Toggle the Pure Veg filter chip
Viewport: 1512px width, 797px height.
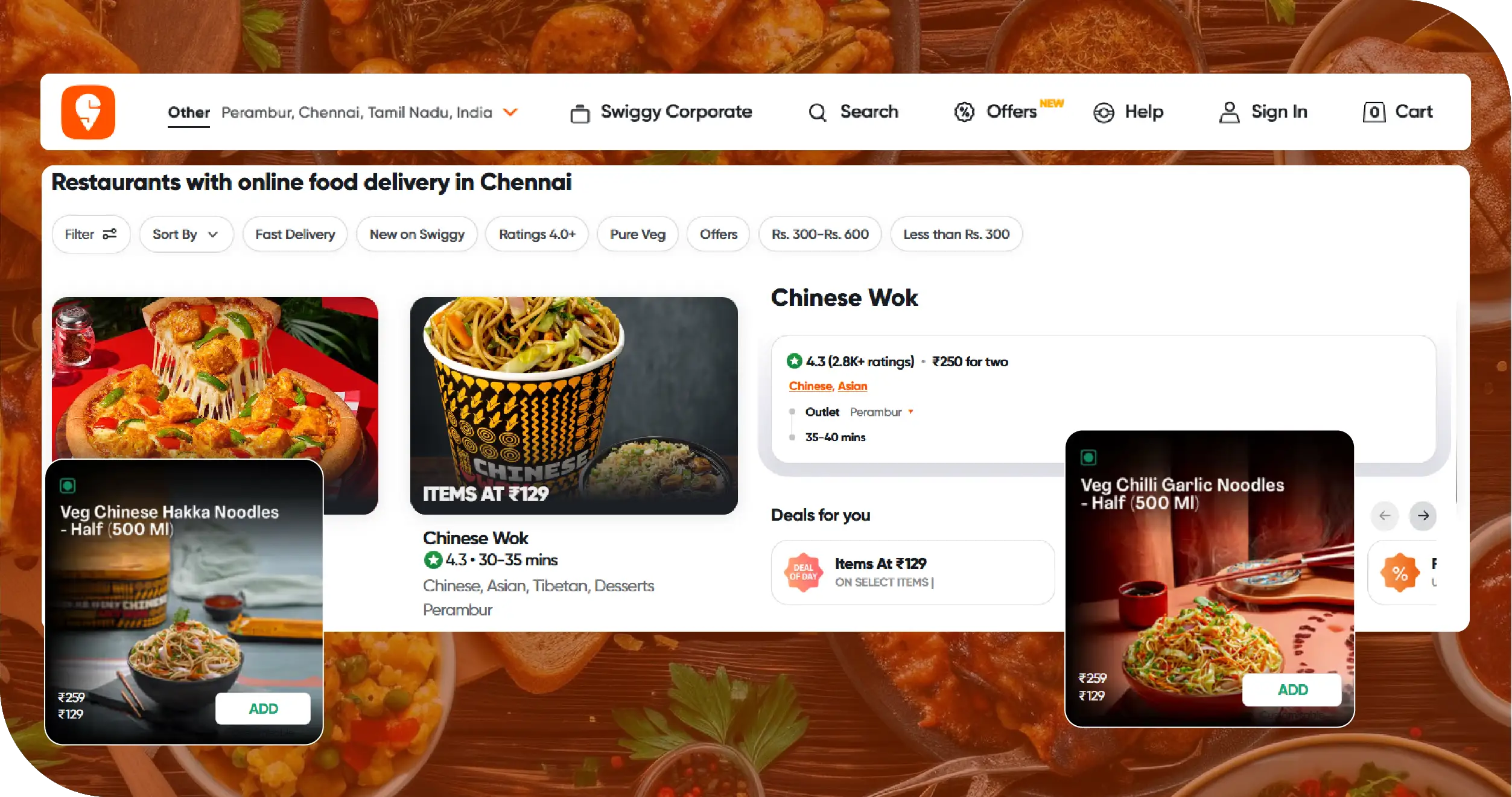637,234
